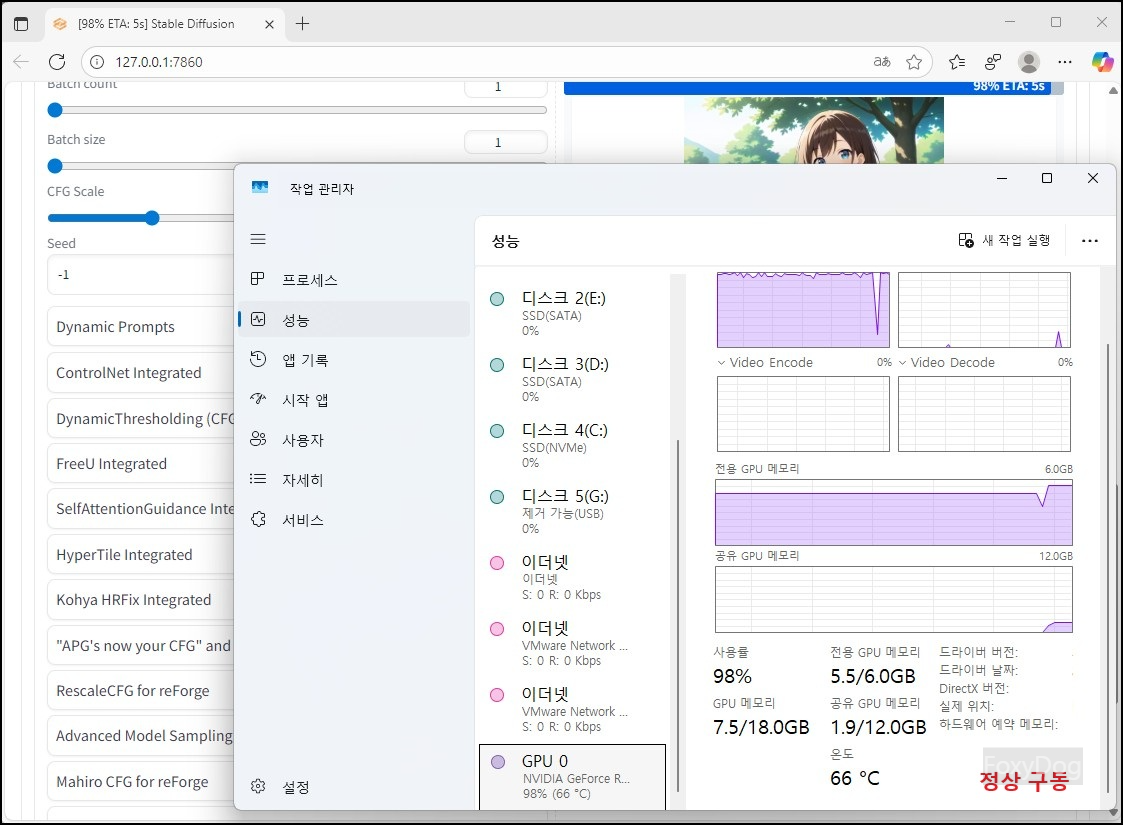Image resolution: width=1123 pixels, height=825 pixels.
Task: Click the Batch count slider handle
Action: click(x=55, y=110)
